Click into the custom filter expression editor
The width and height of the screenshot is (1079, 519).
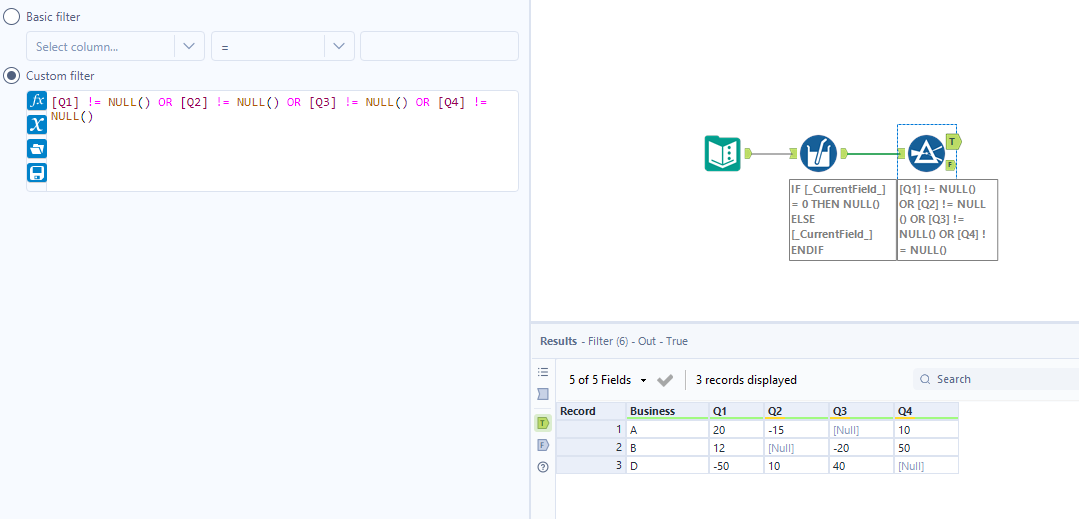tap(282, 150)
